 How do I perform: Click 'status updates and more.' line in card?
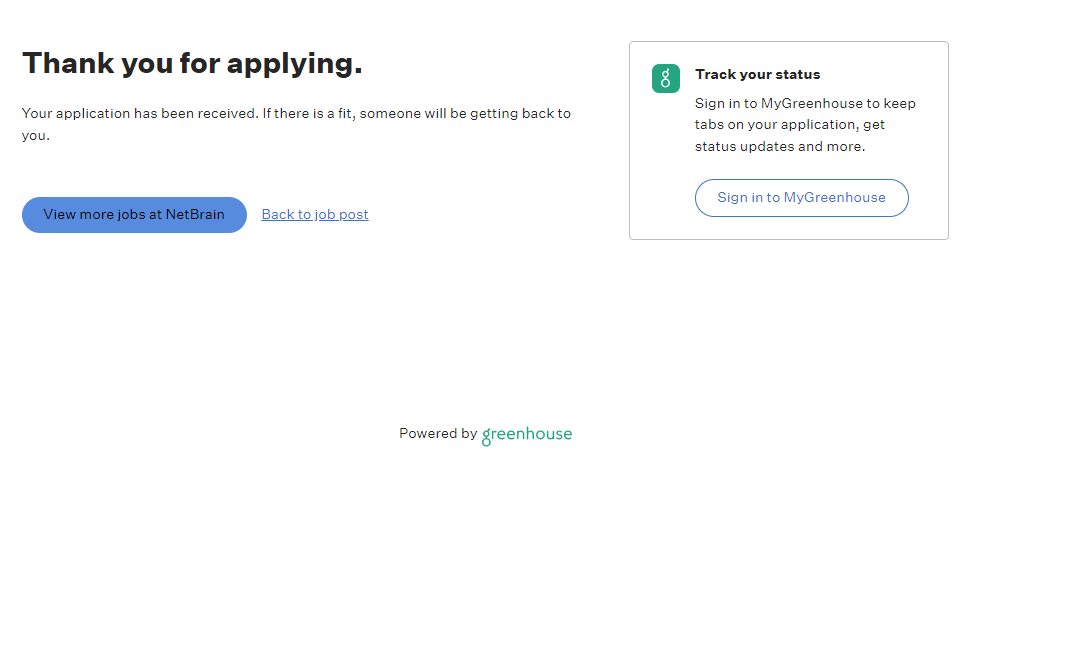pos(780,147)
